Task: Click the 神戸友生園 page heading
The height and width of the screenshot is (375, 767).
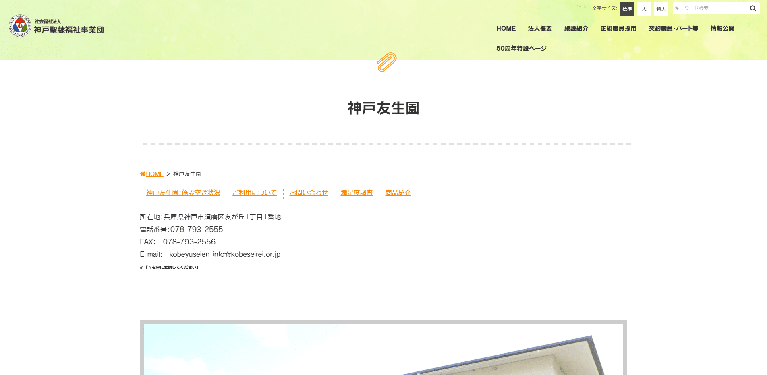Action: click(384, 108)
